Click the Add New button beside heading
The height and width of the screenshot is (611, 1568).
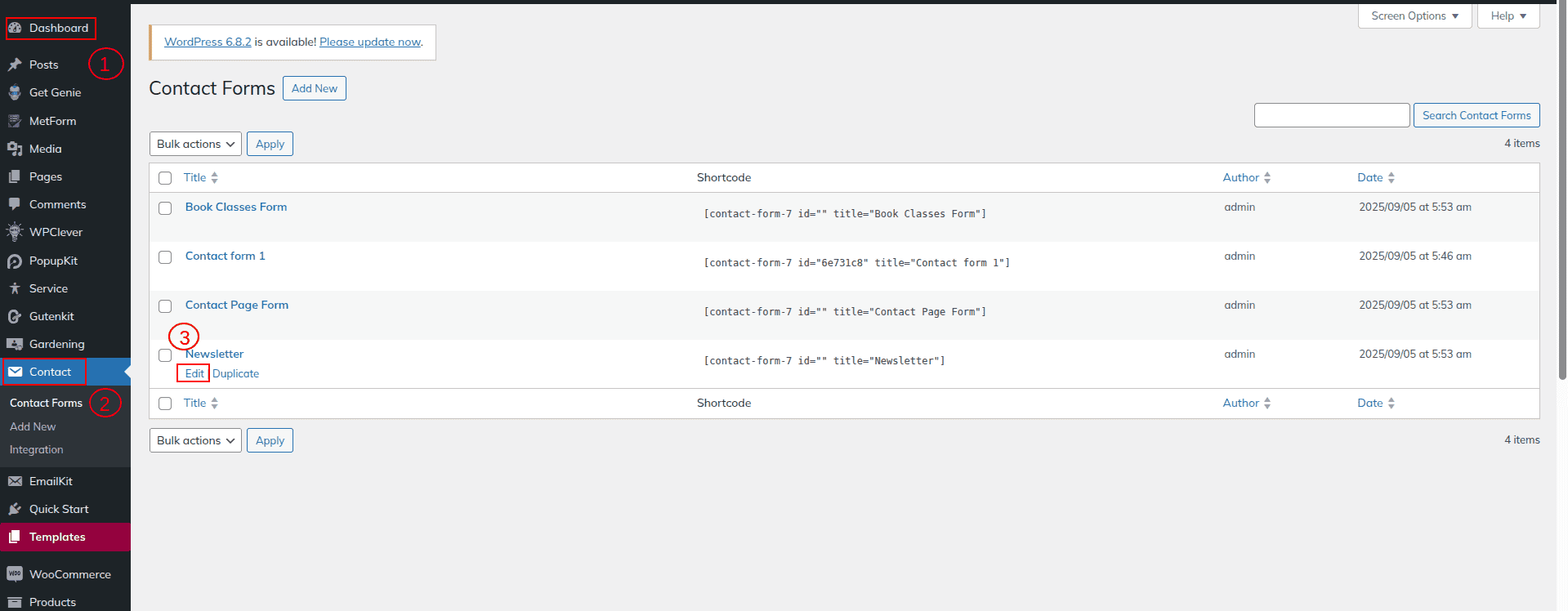(x=315, y=88)
